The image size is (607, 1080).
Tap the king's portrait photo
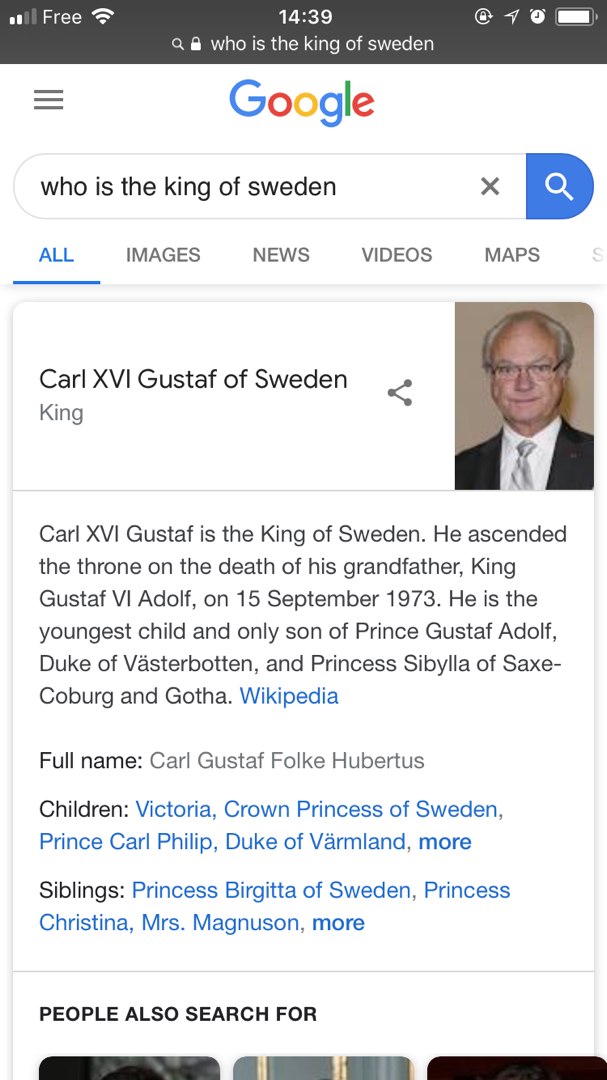pyautogui.click(x=524, y=396)
